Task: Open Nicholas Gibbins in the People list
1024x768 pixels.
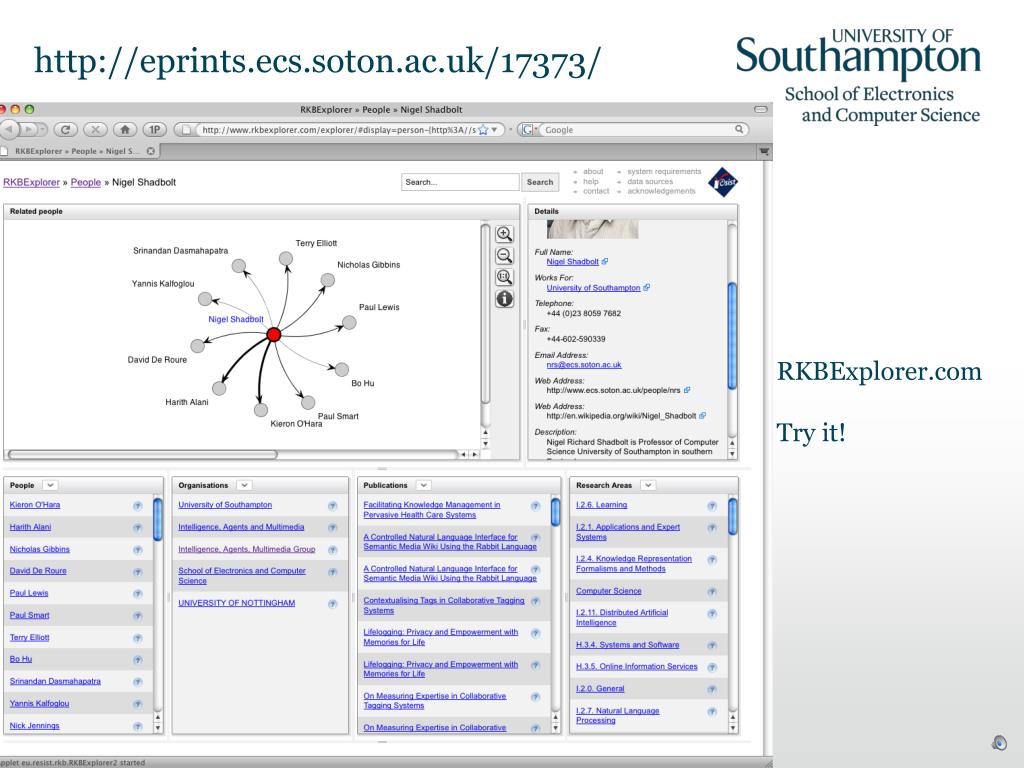Action: point(40,549)
